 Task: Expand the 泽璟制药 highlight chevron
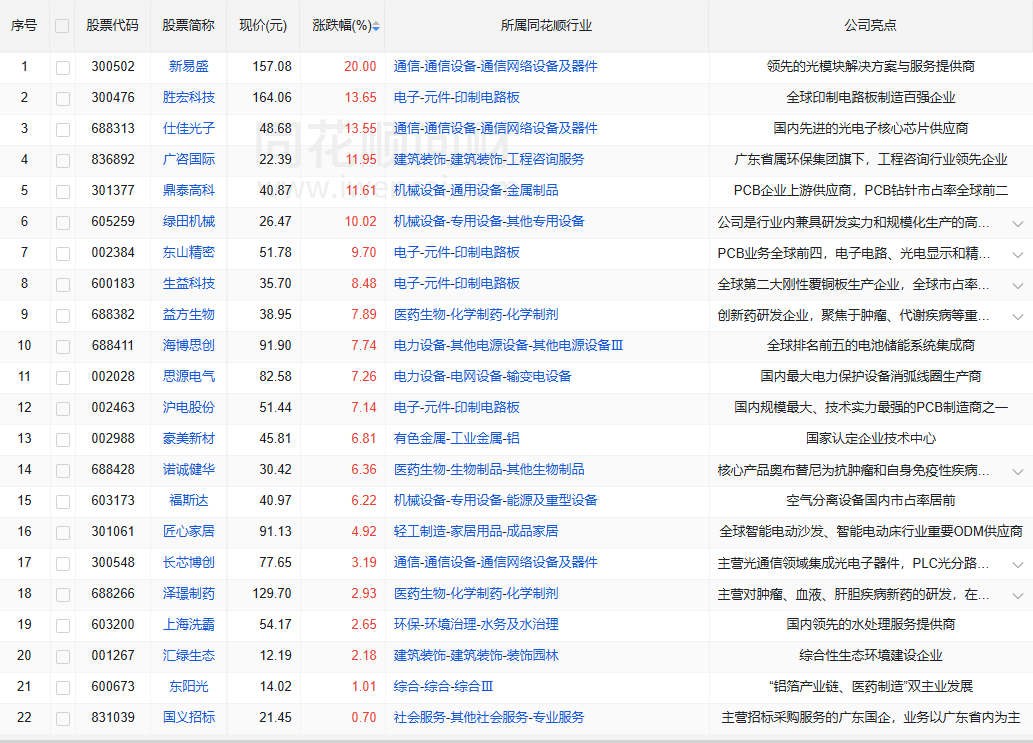pyautogui.click(x=1017, y=595)
